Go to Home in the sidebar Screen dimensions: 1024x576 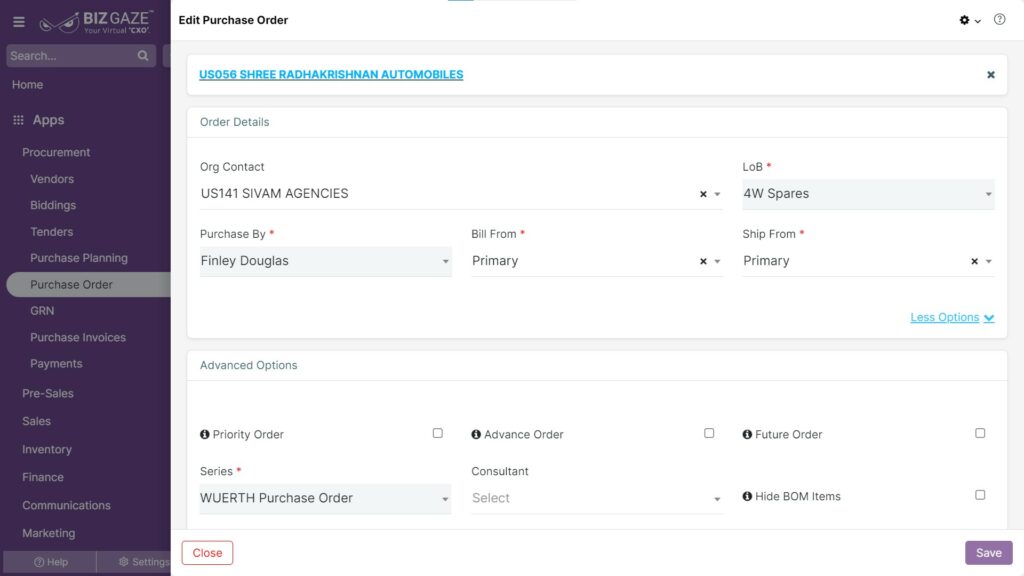tap(27, 85)
